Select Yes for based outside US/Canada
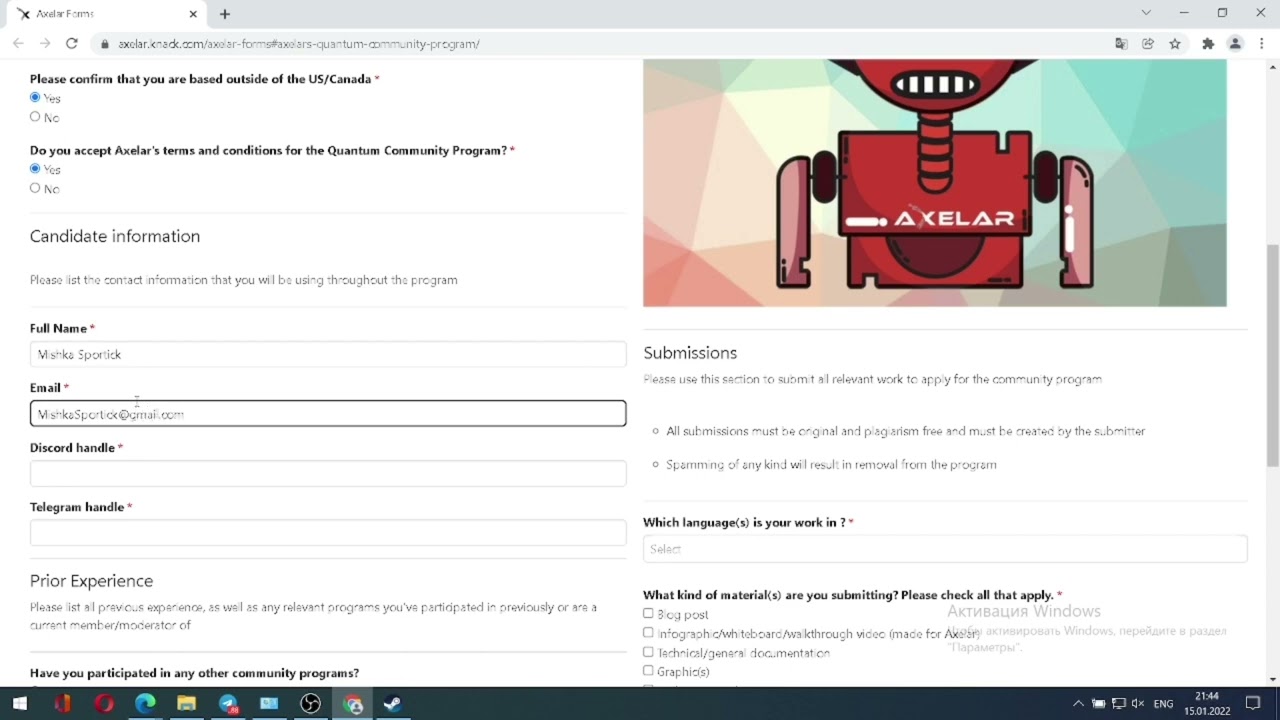The height and width of the screenshot is (720, 1280). (x=35, y=97)
